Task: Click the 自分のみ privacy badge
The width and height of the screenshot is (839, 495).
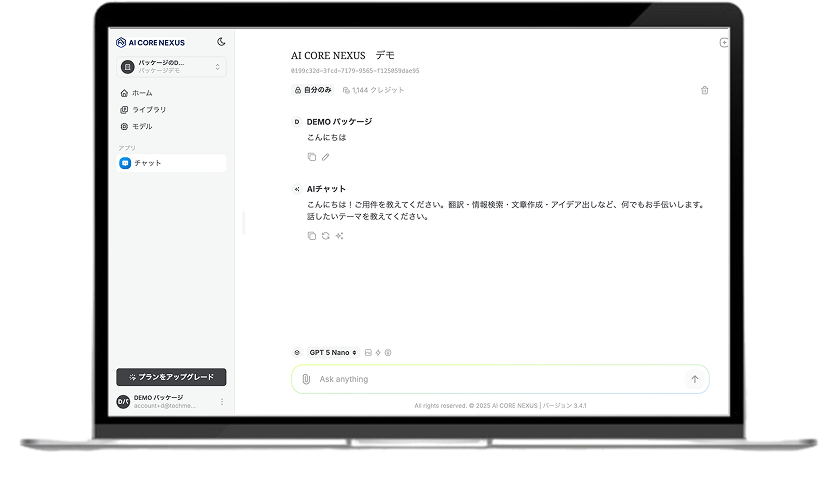Action: (x=313, y=90)
